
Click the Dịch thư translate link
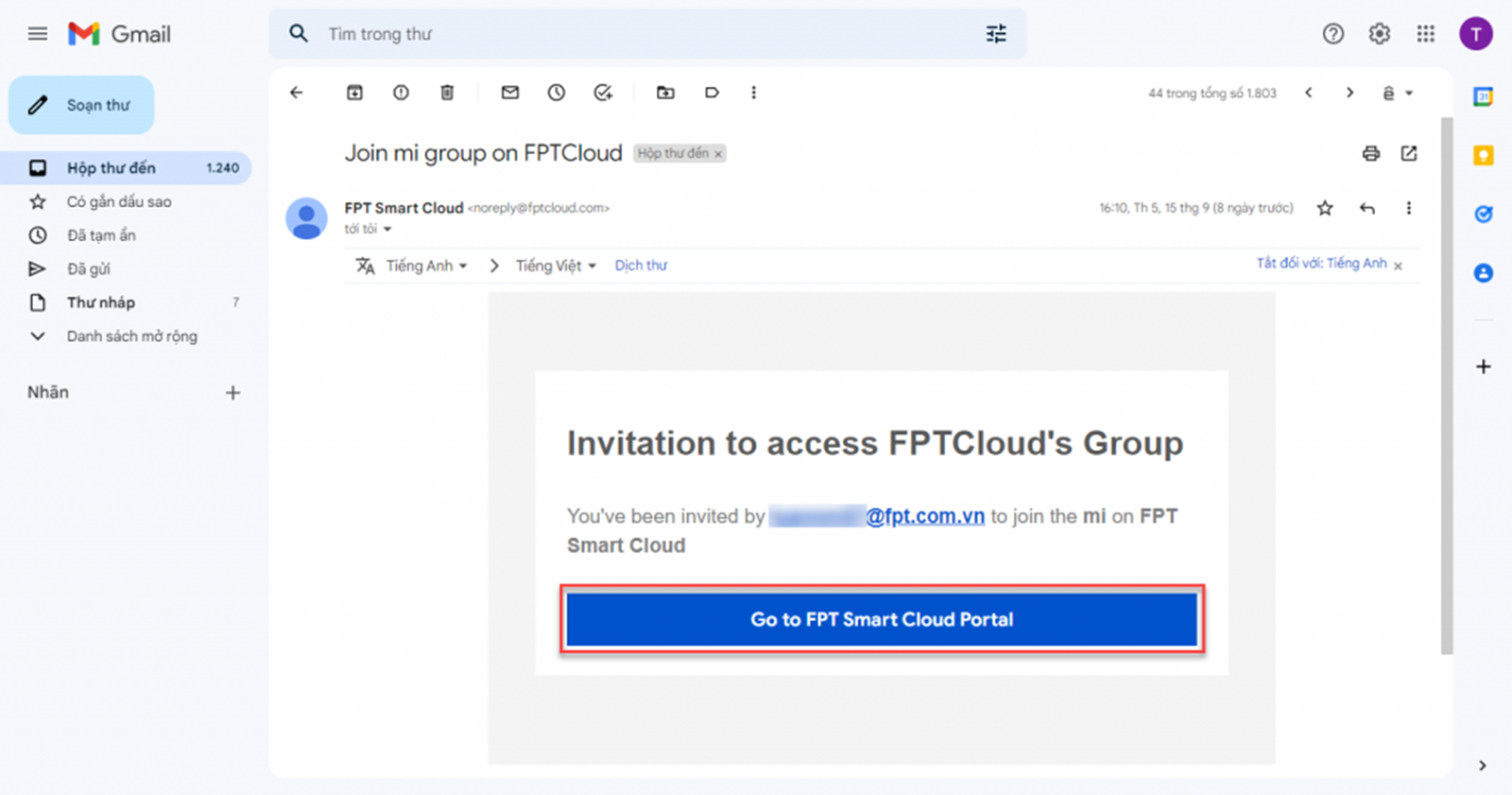pos(641,266)
